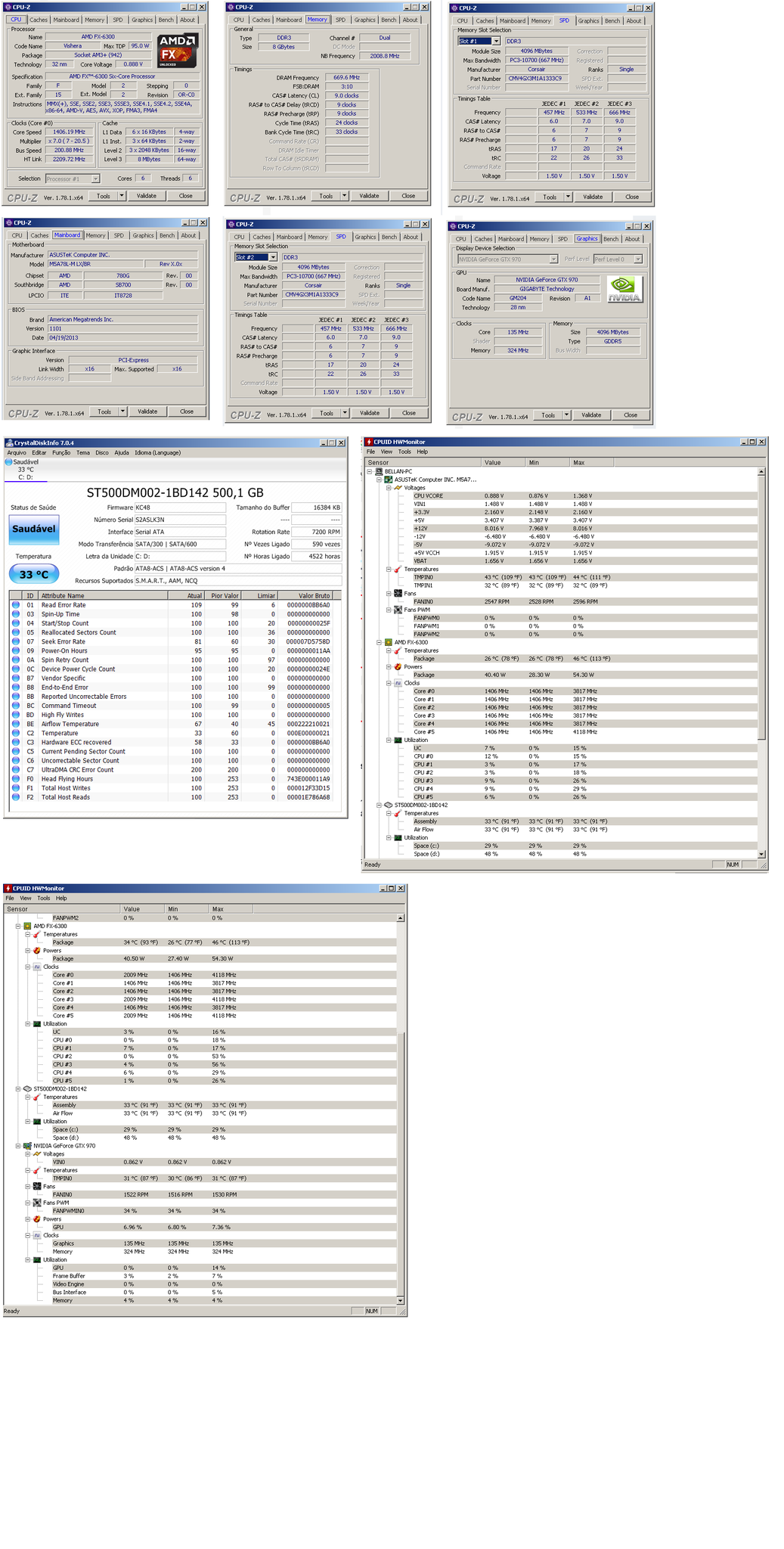Click the Sensor column header in BELLAN-PC HWMonitor
The width and height of the screenshot is (784, 1549).
tap(423, 462)
